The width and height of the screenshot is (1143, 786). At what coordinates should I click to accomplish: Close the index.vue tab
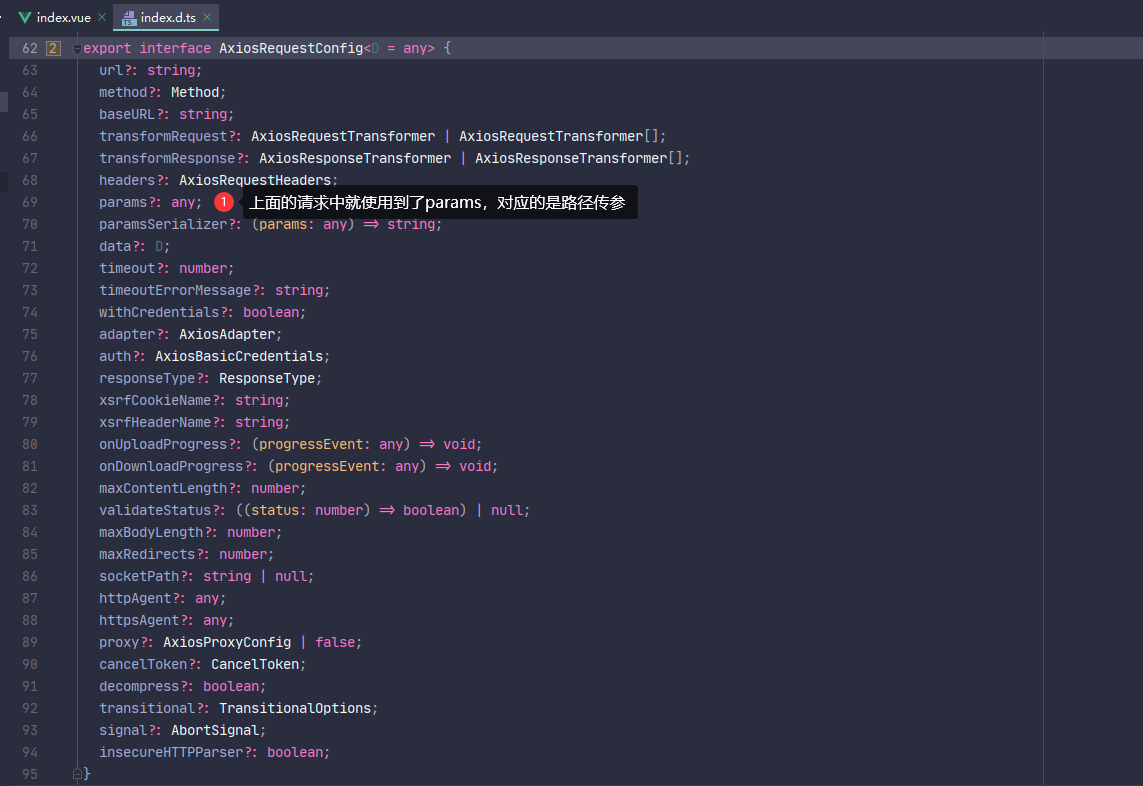[102, 17]
